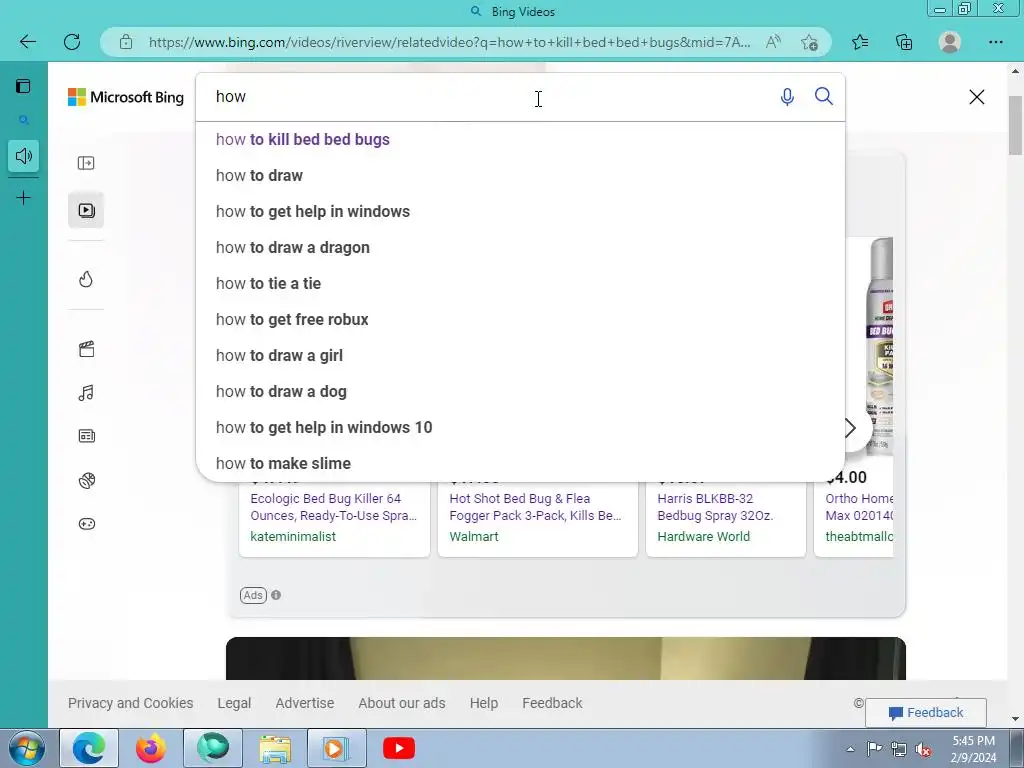1024x768 pixels.
Task: Close the video view with the X icon
Action: 976,97
